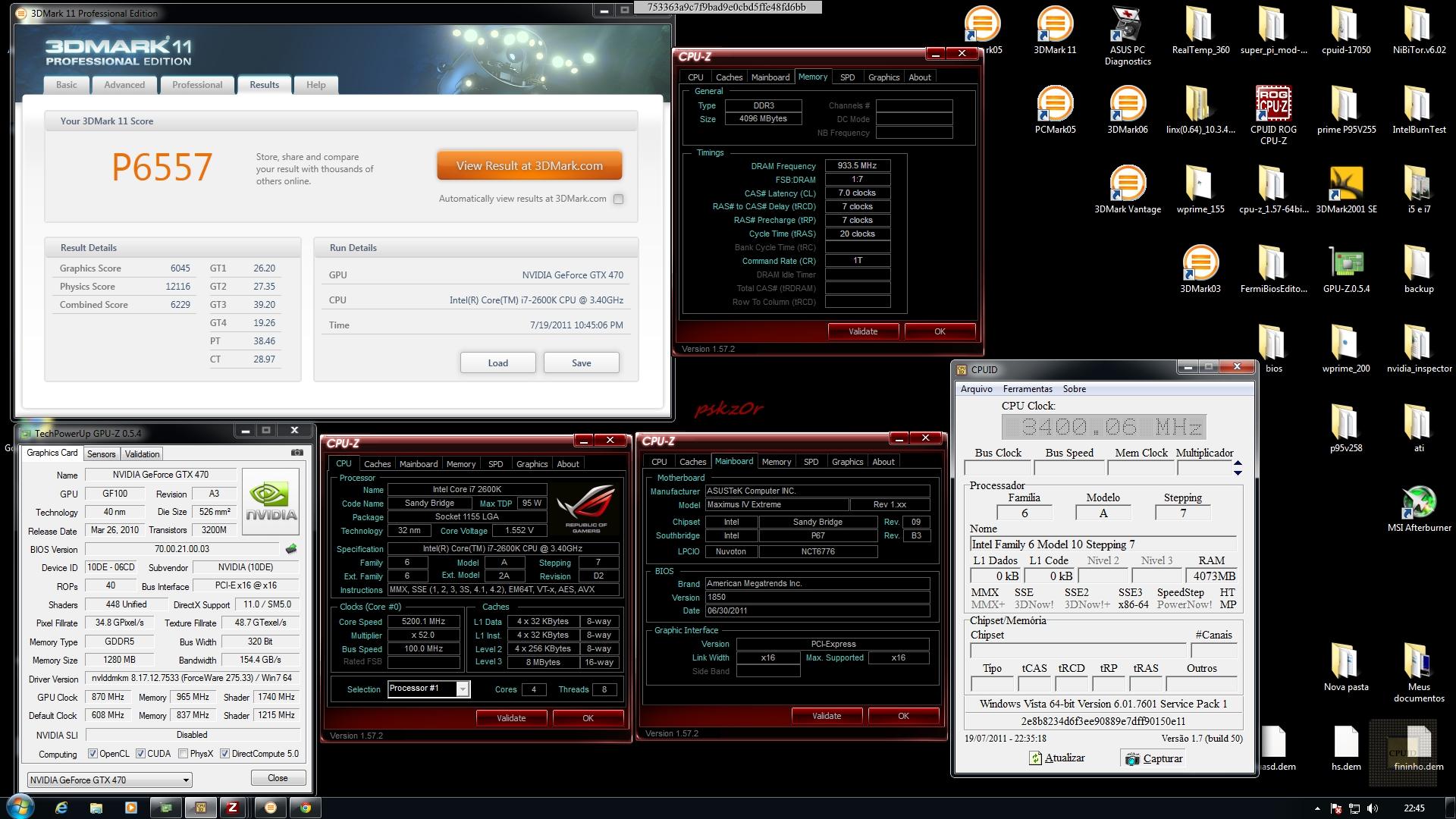Open the RealTemp_360 folder on the desktop
This screenshot has height=819, width=1456.
(x=1200, y=30)
